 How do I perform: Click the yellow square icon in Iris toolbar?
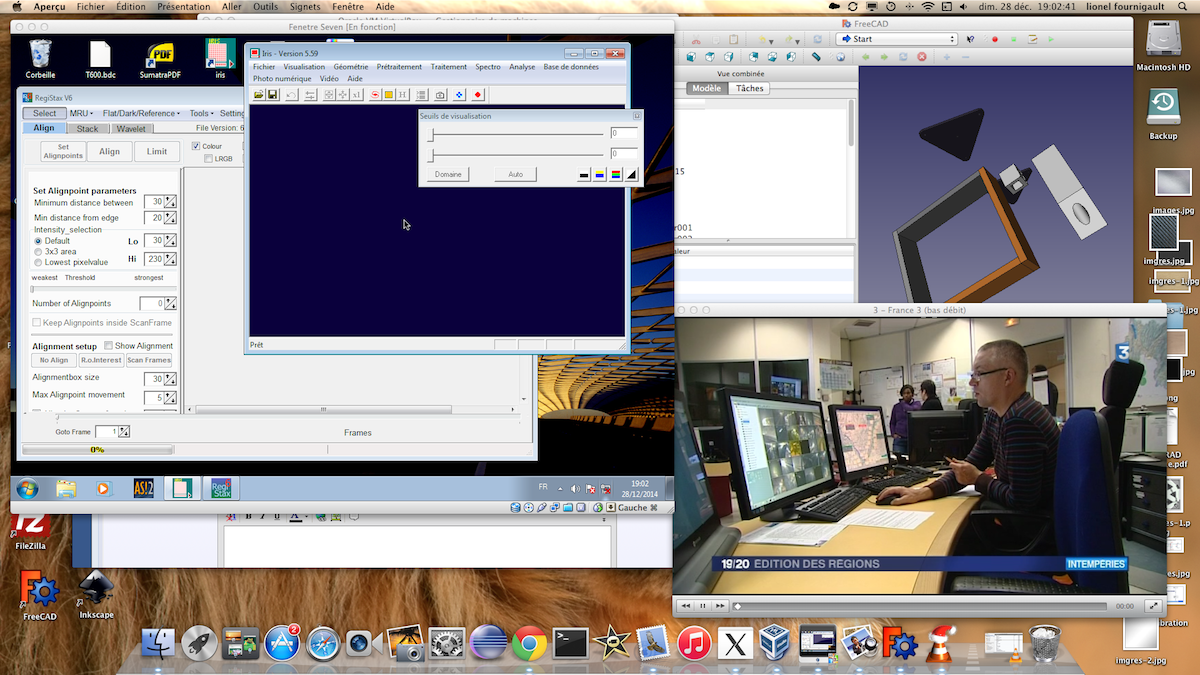[x=388, y=95]
